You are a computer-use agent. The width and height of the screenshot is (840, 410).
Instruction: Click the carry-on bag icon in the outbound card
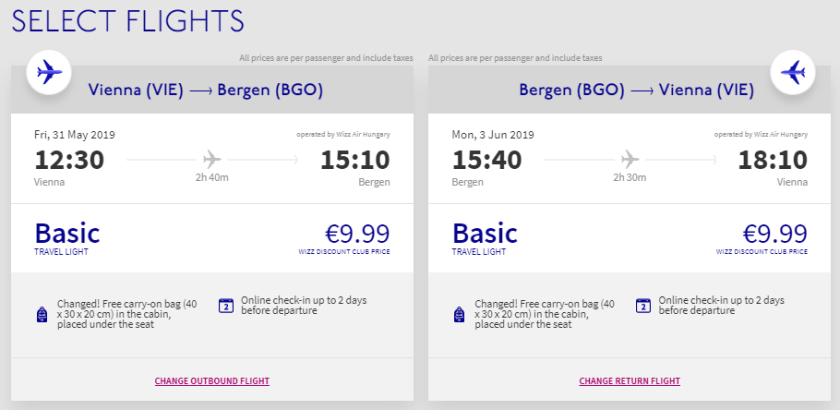click(x=43, y=313)
